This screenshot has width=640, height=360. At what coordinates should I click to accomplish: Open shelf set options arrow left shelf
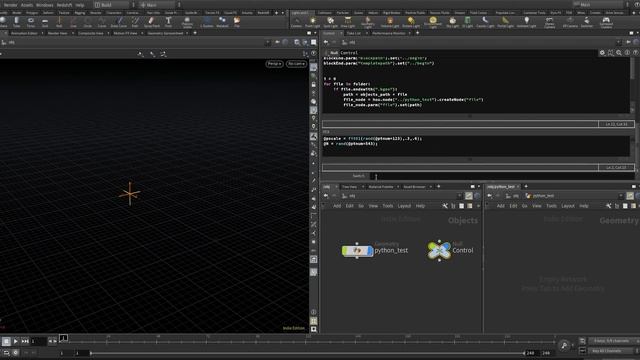(x=283, y=13)
